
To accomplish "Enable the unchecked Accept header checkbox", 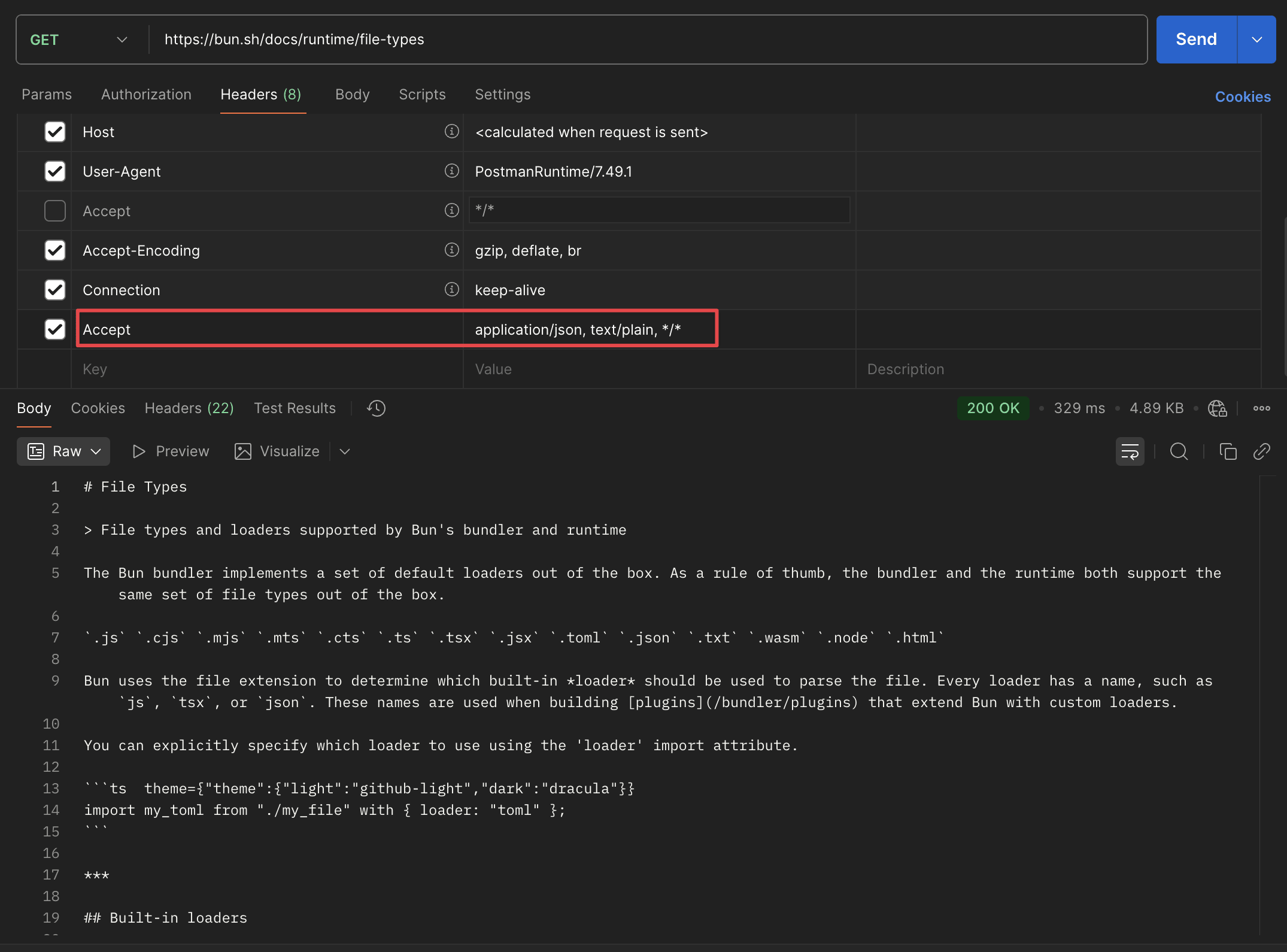I will (55, 211).
